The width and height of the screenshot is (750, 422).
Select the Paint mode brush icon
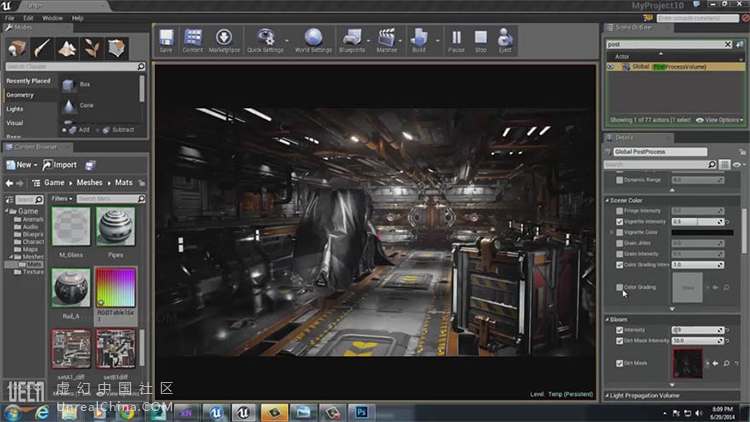(x=42, y=49)
